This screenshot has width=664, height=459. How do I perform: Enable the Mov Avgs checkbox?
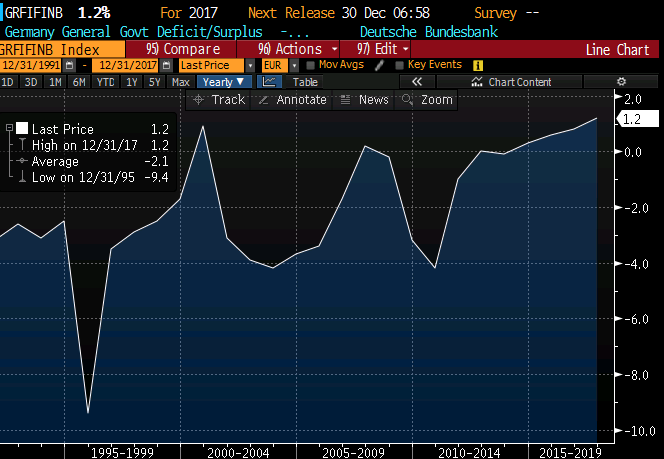point(310,66)
